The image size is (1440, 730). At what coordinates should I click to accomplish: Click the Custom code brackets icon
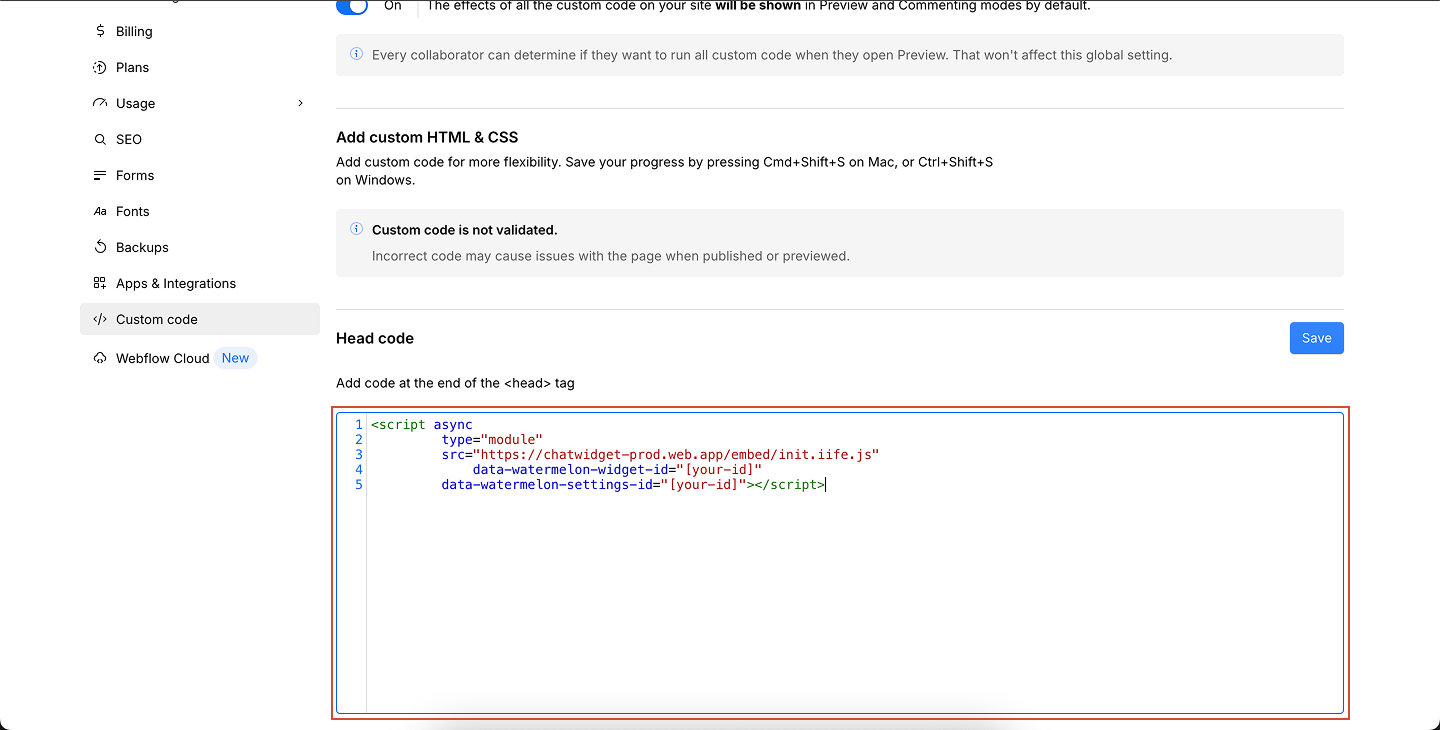coord(100,319)
